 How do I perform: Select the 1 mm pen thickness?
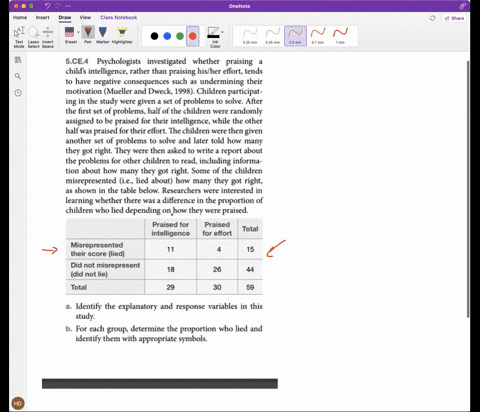340,36
